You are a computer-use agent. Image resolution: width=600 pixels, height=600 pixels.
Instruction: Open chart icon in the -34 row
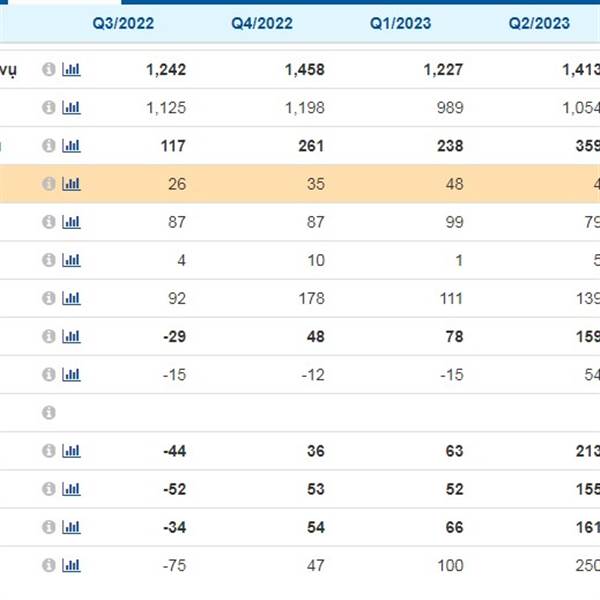71,527
